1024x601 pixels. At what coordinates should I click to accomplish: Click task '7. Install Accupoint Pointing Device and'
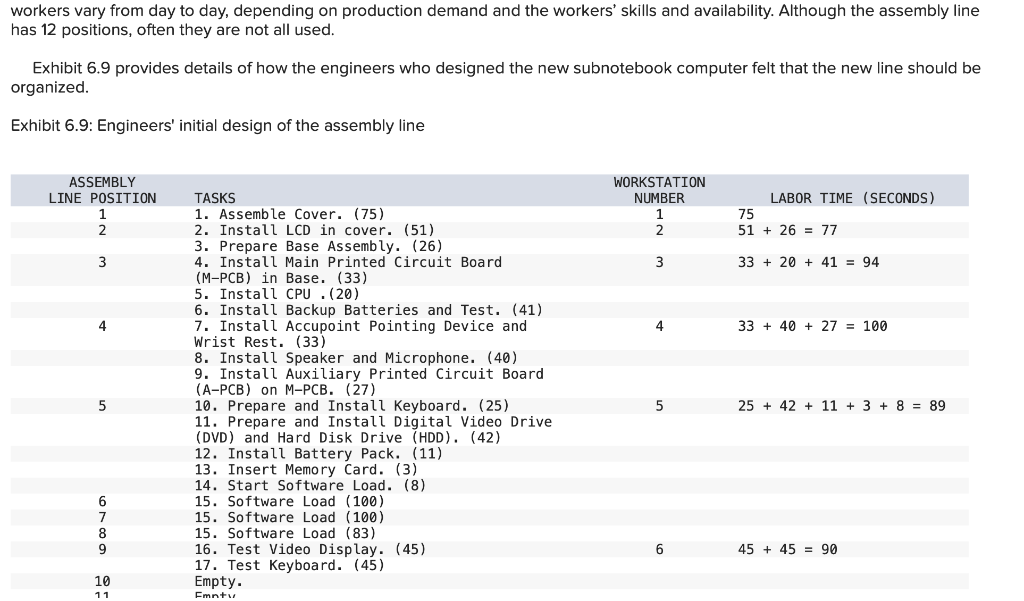(x=360, y=326)
